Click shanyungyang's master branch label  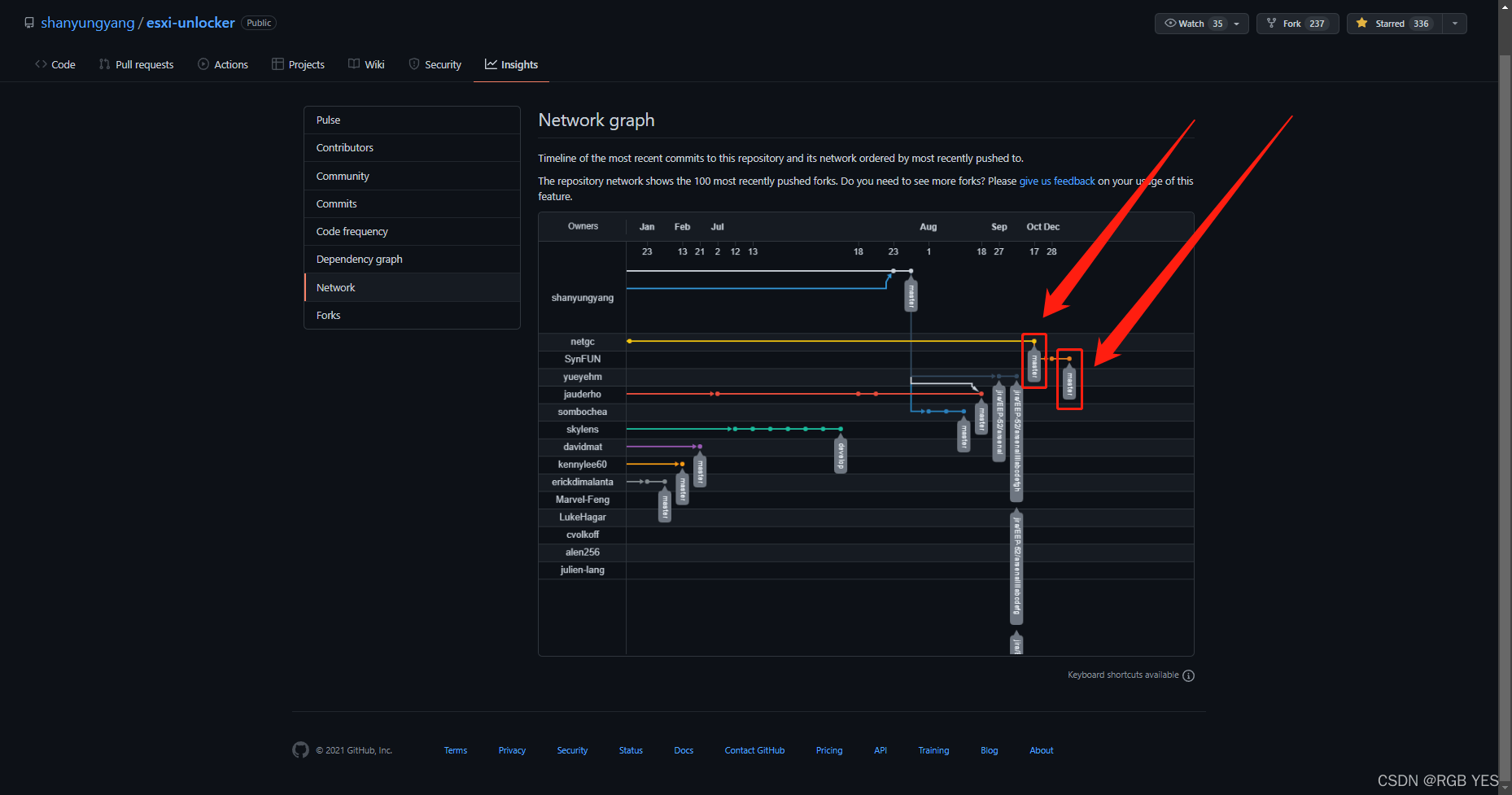point(911,294)
